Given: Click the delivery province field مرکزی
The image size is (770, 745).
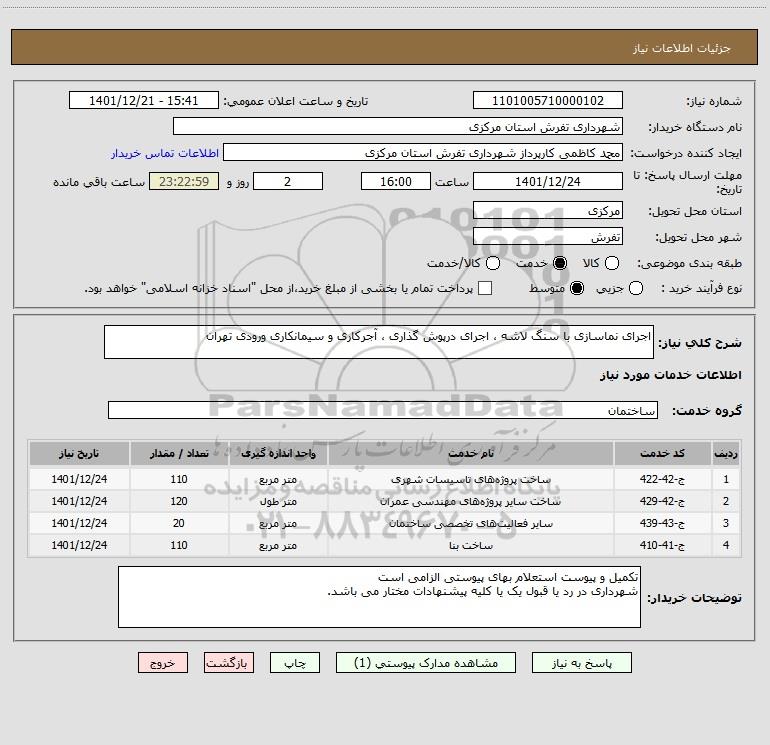Looking at the screenshot, I should tap(548, 211).
